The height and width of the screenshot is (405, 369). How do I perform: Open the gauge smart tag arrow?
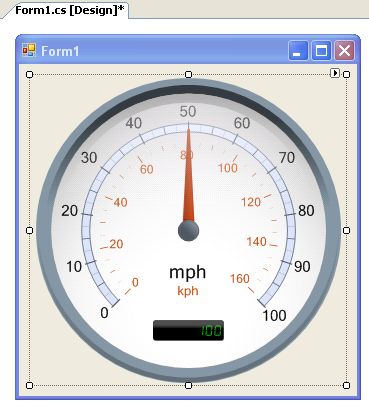pos(335,73)
